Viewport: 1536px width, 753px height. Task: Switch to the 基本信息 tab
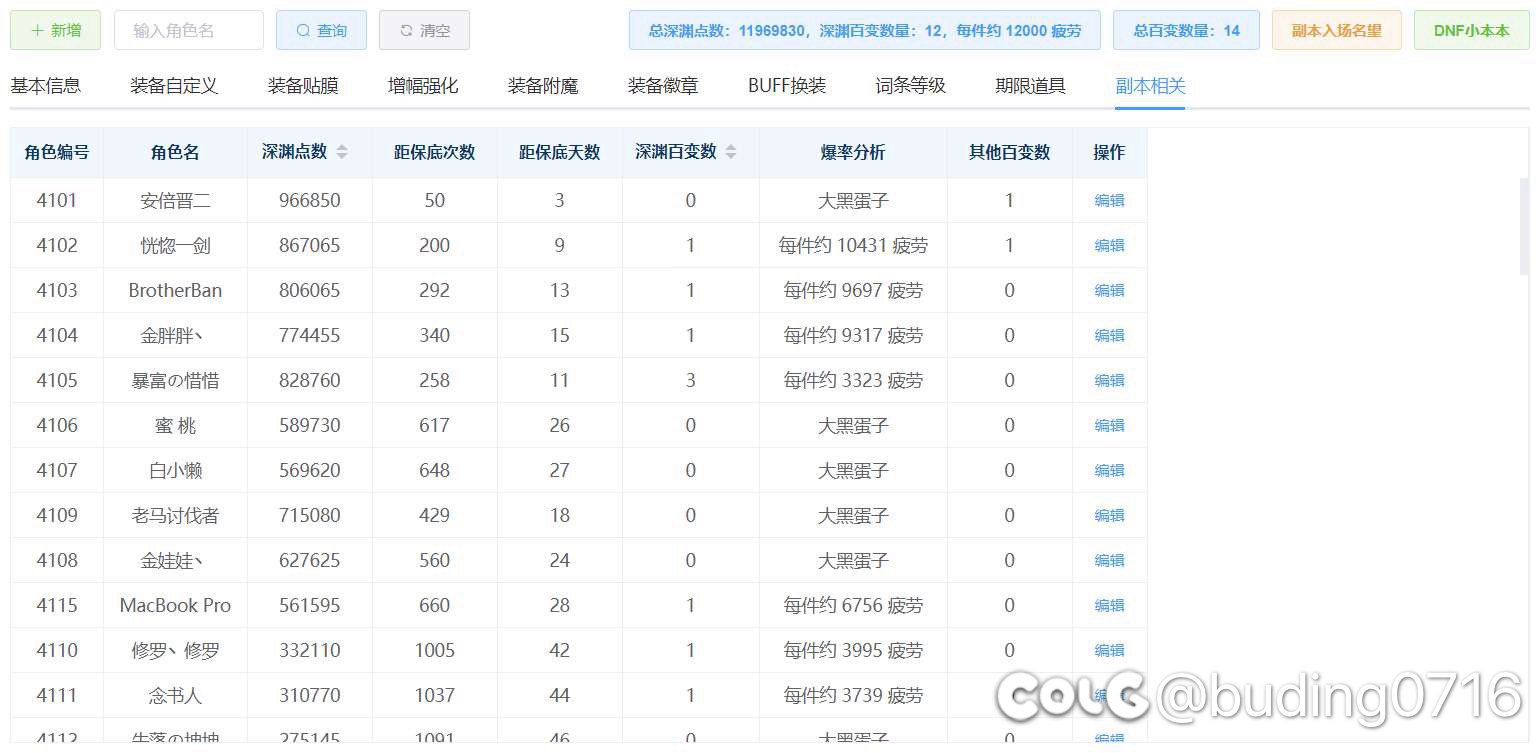45,86
